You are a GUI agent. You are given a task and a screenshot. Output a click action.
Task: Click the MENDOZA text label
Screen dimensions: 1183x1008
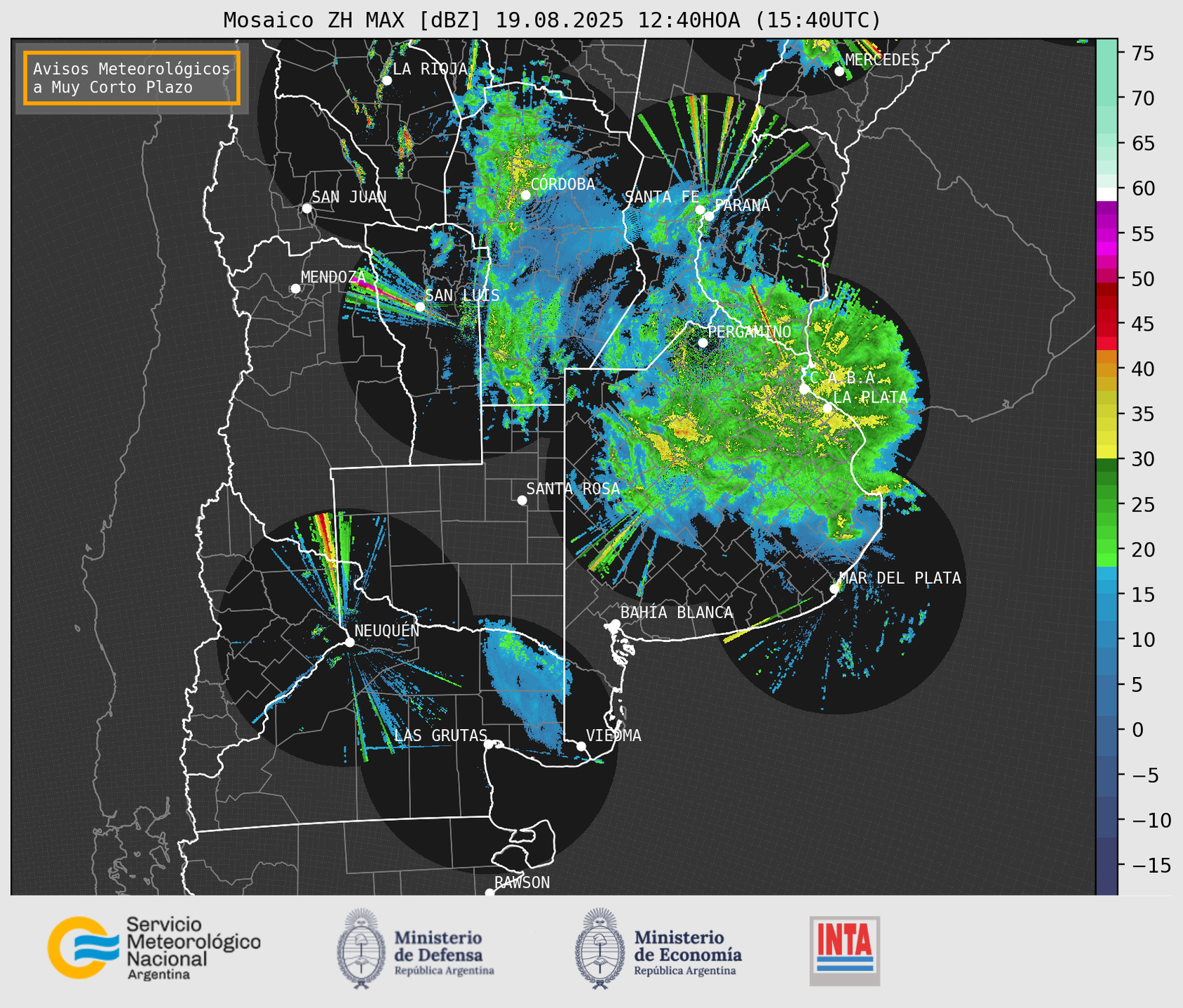[x=333, y=277]
